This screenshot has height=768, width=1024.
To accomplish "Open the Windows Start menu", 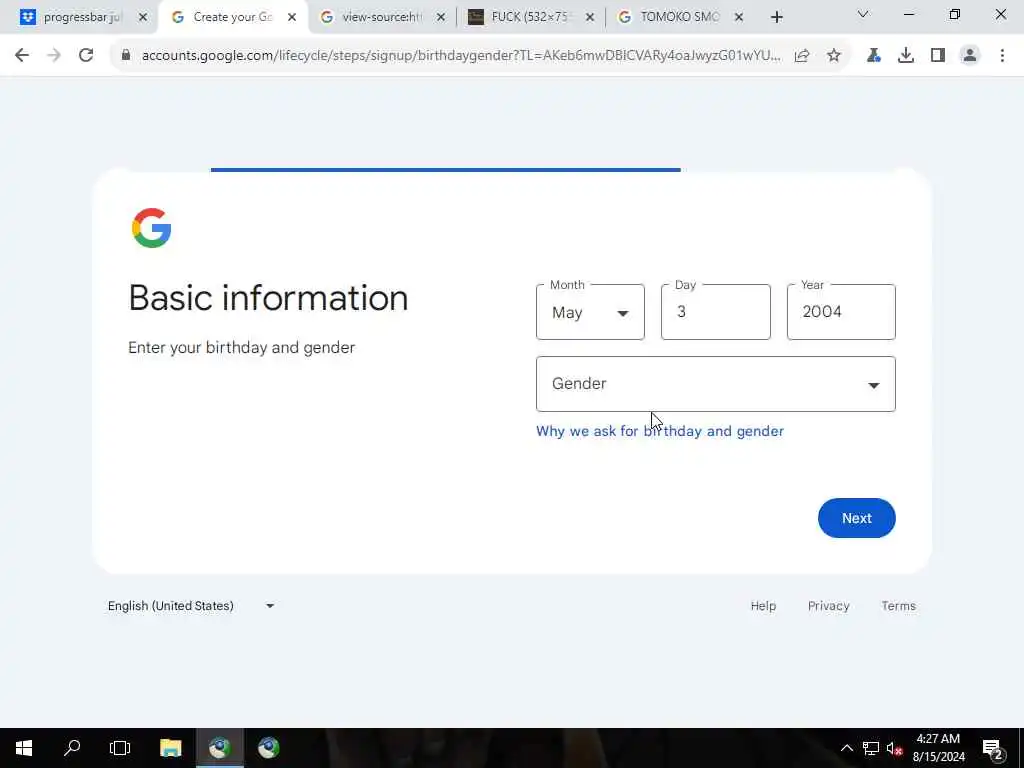I will (24, 748).
